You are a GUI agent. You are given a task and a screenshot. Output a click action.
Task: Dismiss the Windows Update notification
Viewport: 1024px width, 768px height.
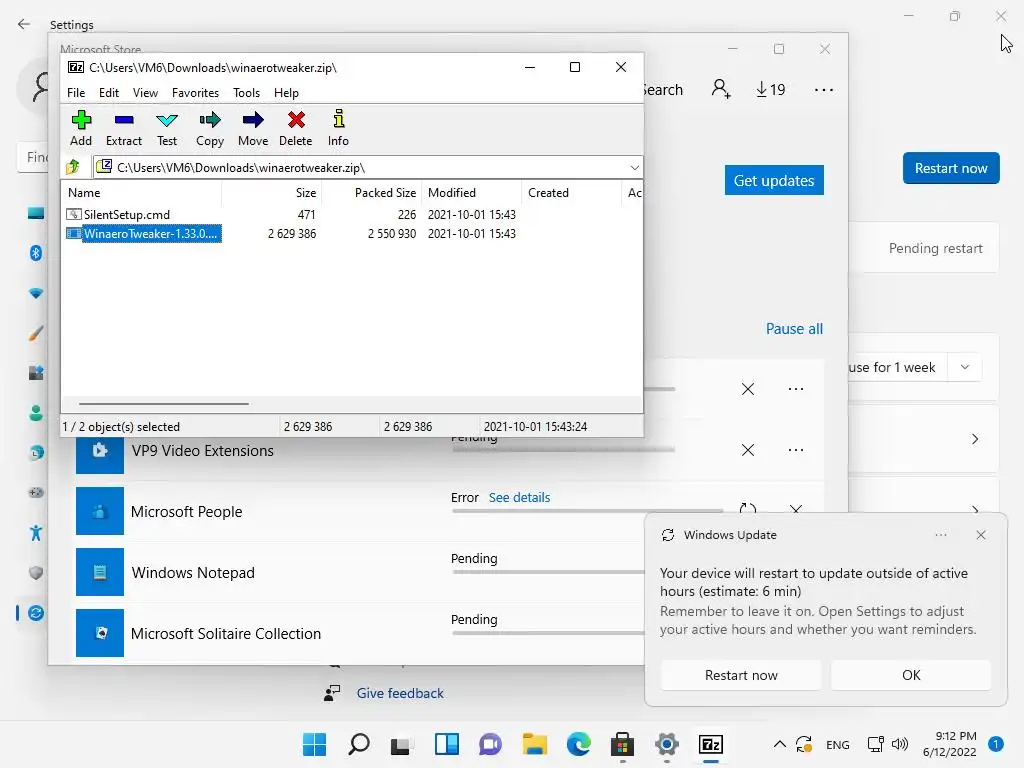pyautogui.click(x=981, y=535)
